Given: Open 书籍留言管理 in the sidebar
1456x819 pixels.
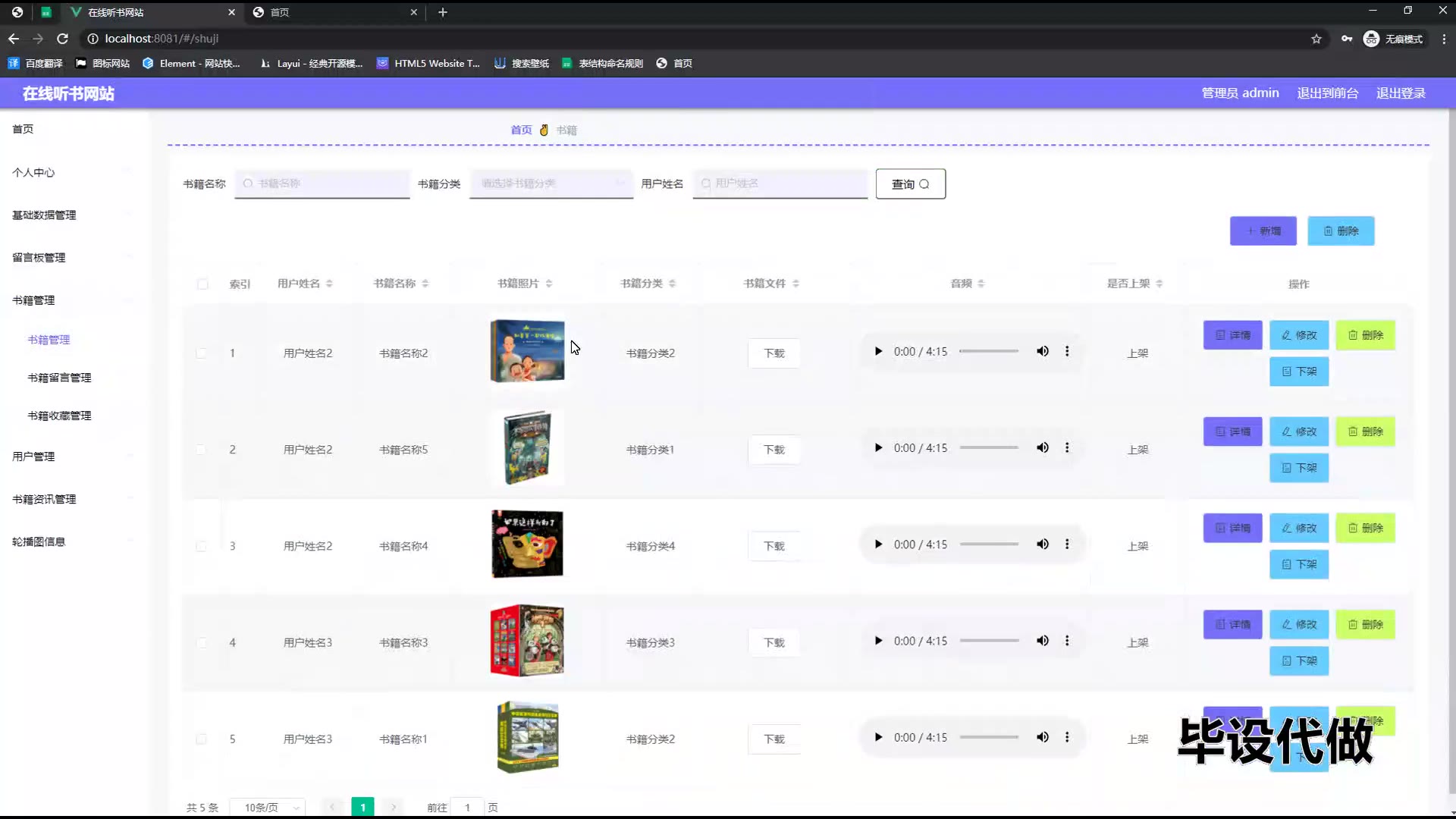Looking at the screenshot, I should click(x=59, y=378).
